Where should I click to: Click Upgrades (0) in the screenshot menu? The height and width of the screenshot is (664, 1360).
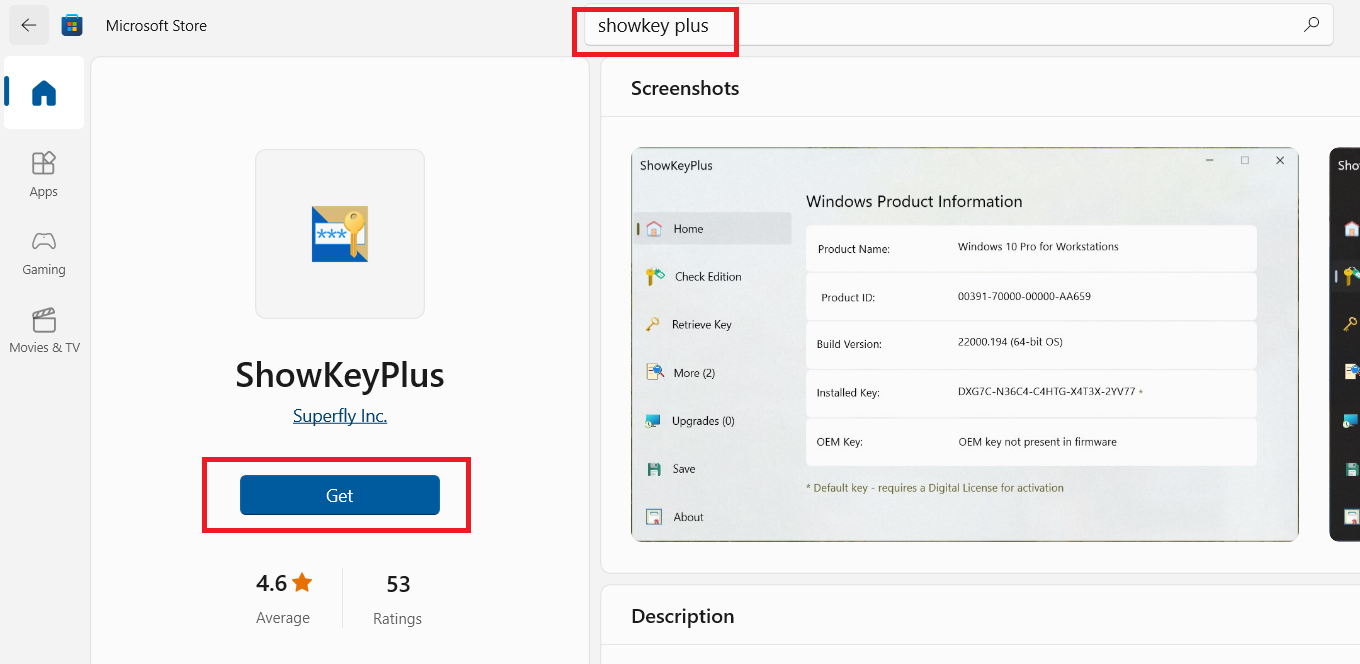pyautogui.click(x=703, y=421)
